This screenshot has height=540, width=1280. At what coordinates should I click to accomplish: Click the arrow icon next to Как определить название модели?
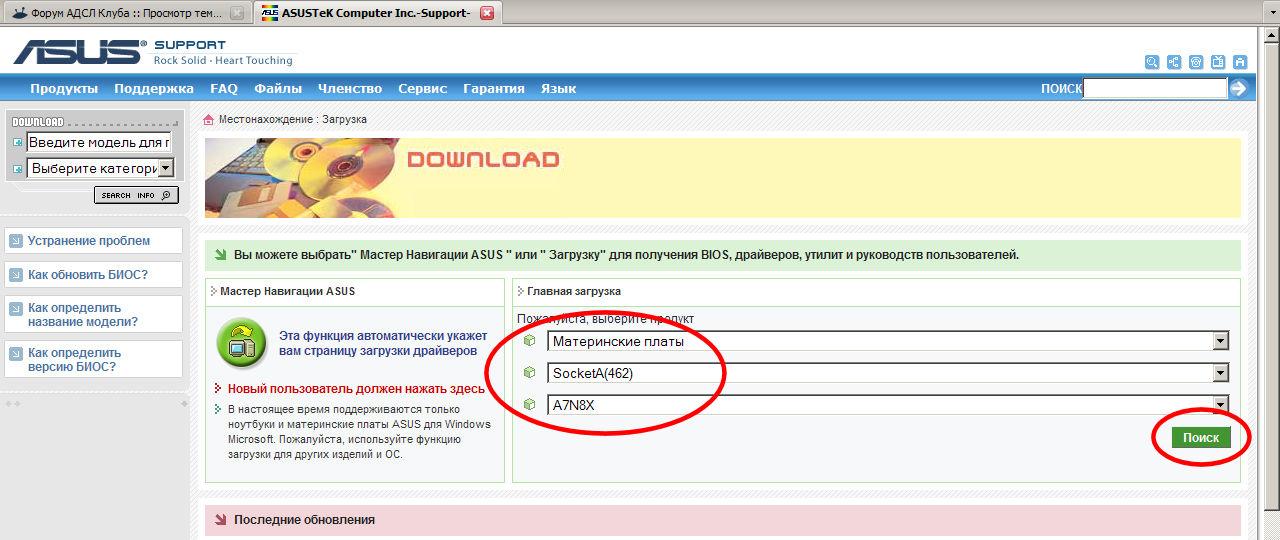pyautogui.click(x=15, y=309)
